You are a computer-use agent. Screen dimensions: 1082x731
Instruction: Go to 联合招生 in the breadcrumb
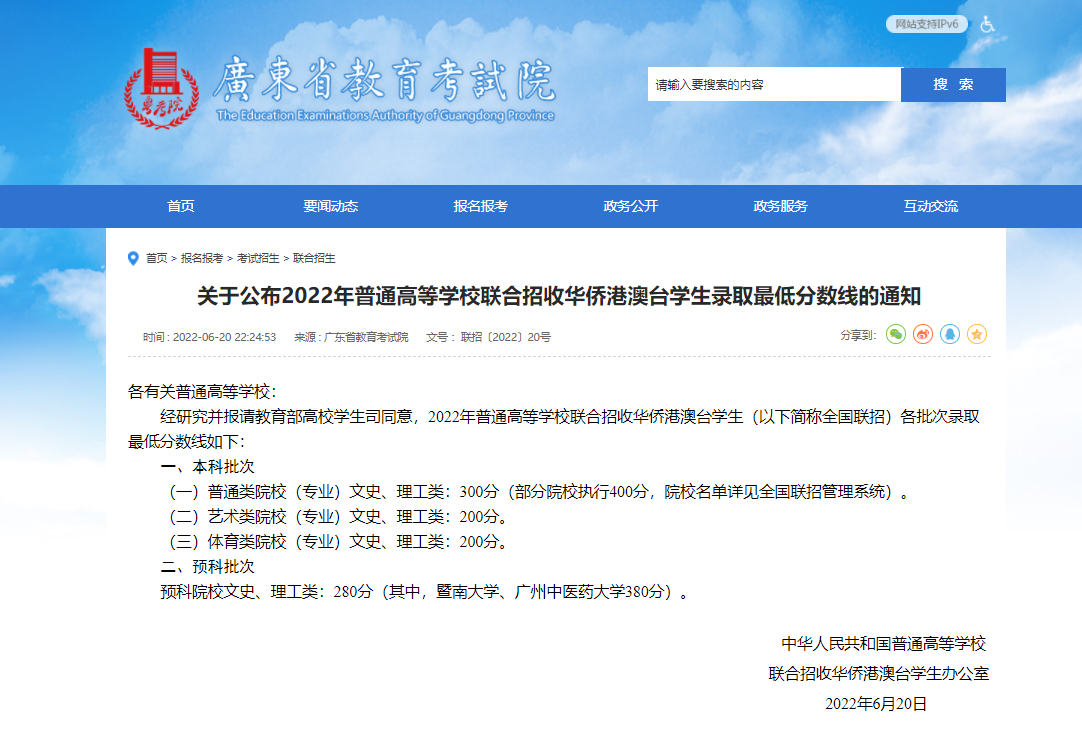(x=314, y=258)
